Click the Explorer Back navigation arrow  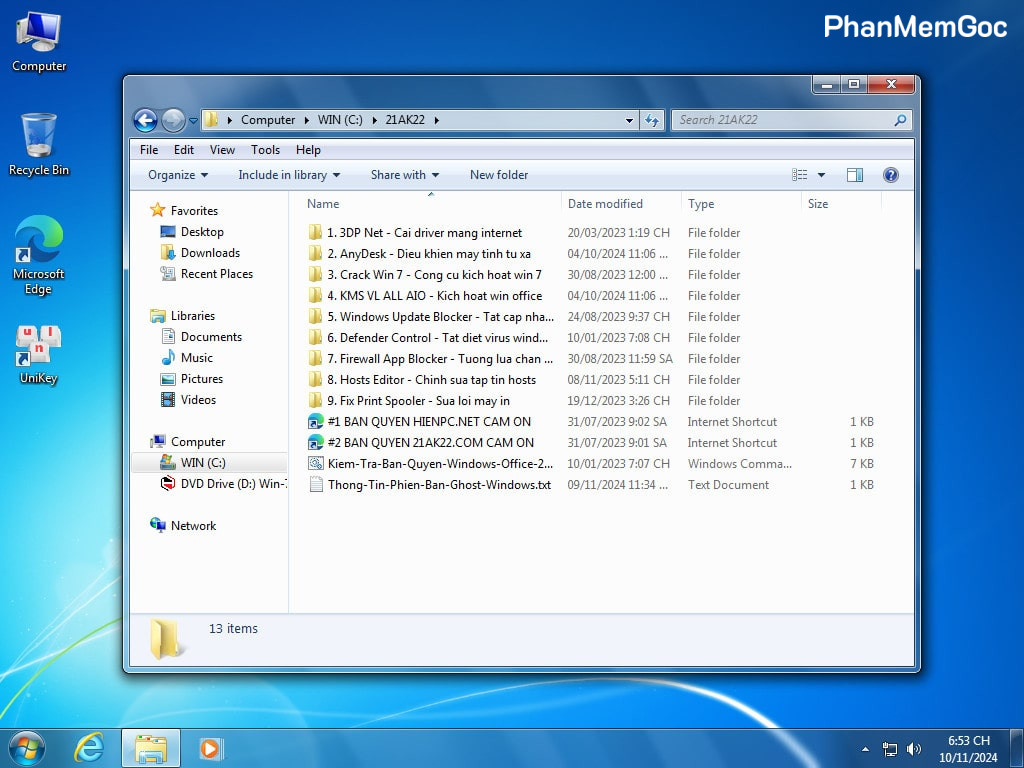[146, 120]
